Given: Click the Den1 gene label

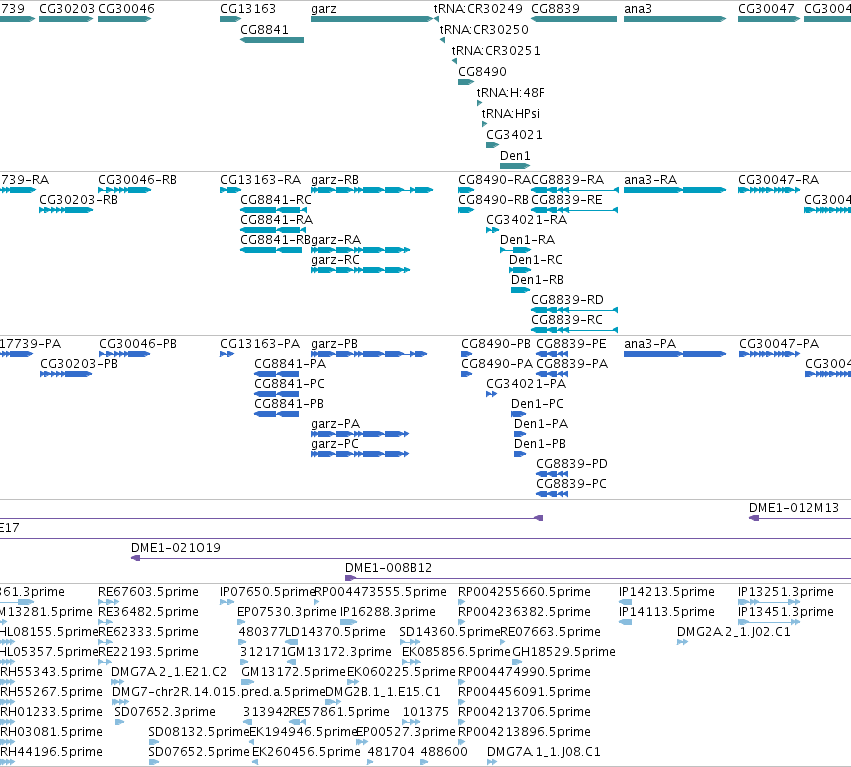Looking at the screenshot, I should [x=515, y=156].
